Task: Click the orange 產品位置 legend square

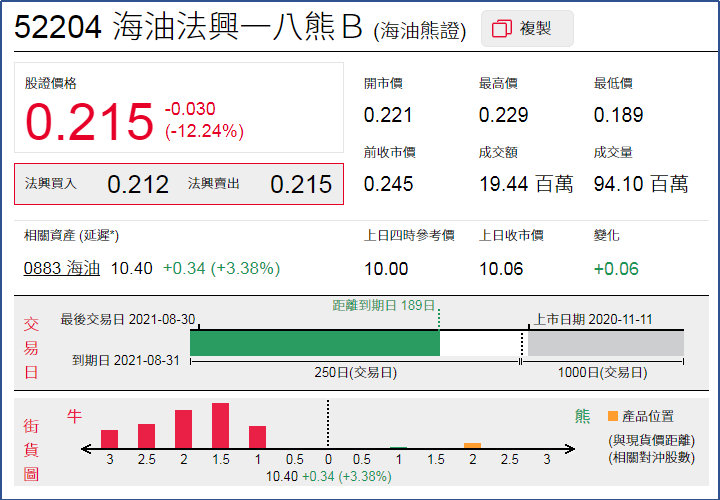Action: point(613,416)
